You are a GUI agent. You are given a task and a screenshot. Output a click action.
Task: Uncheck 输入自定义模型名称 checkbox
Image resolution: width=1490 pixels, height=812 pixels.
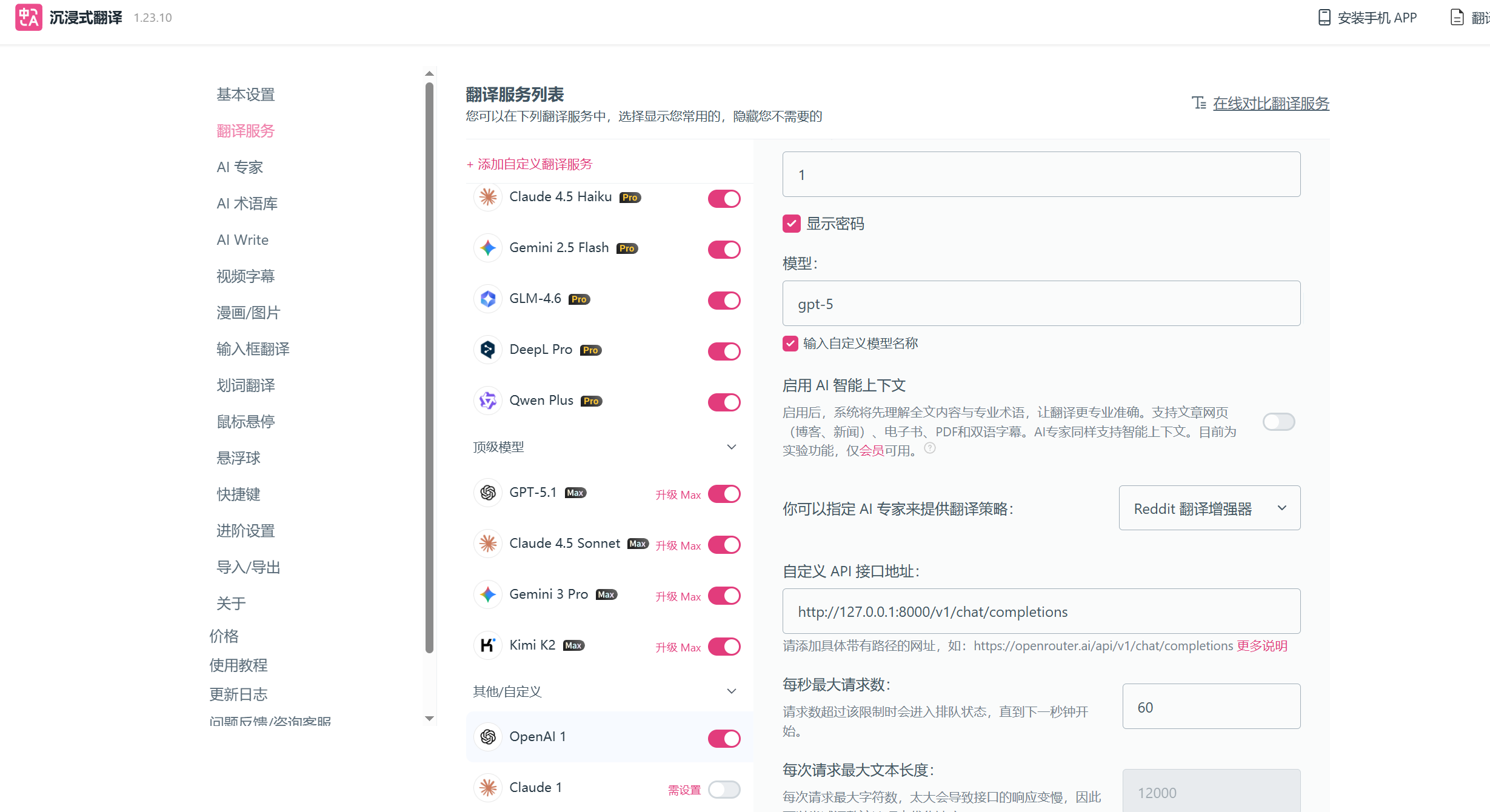point(790,344)
